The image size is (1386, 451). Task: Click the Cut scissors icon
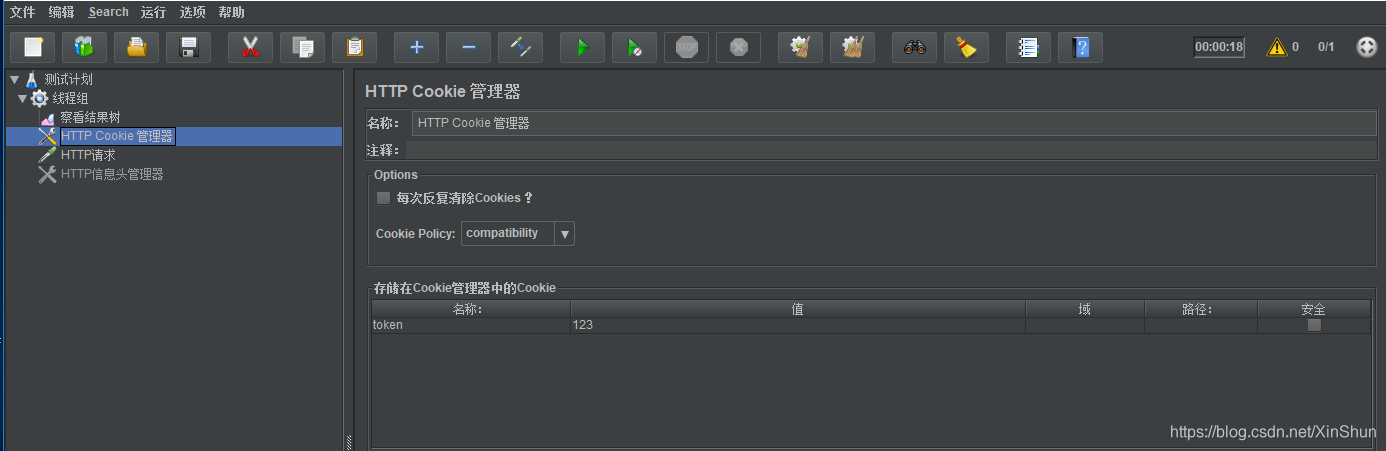(x=251, y=47)
